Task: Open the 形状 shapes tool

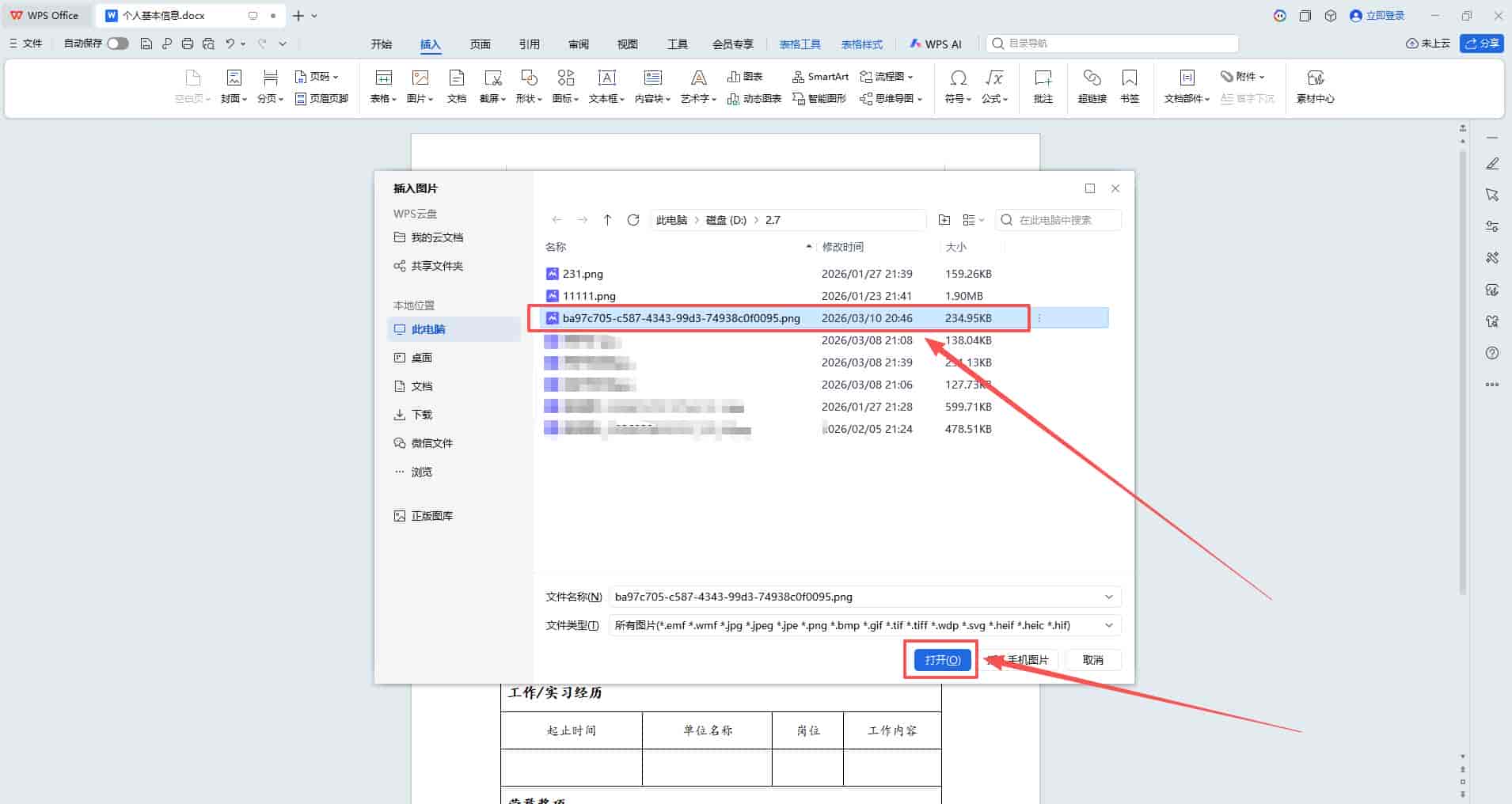Action: (x=529, y=86)
